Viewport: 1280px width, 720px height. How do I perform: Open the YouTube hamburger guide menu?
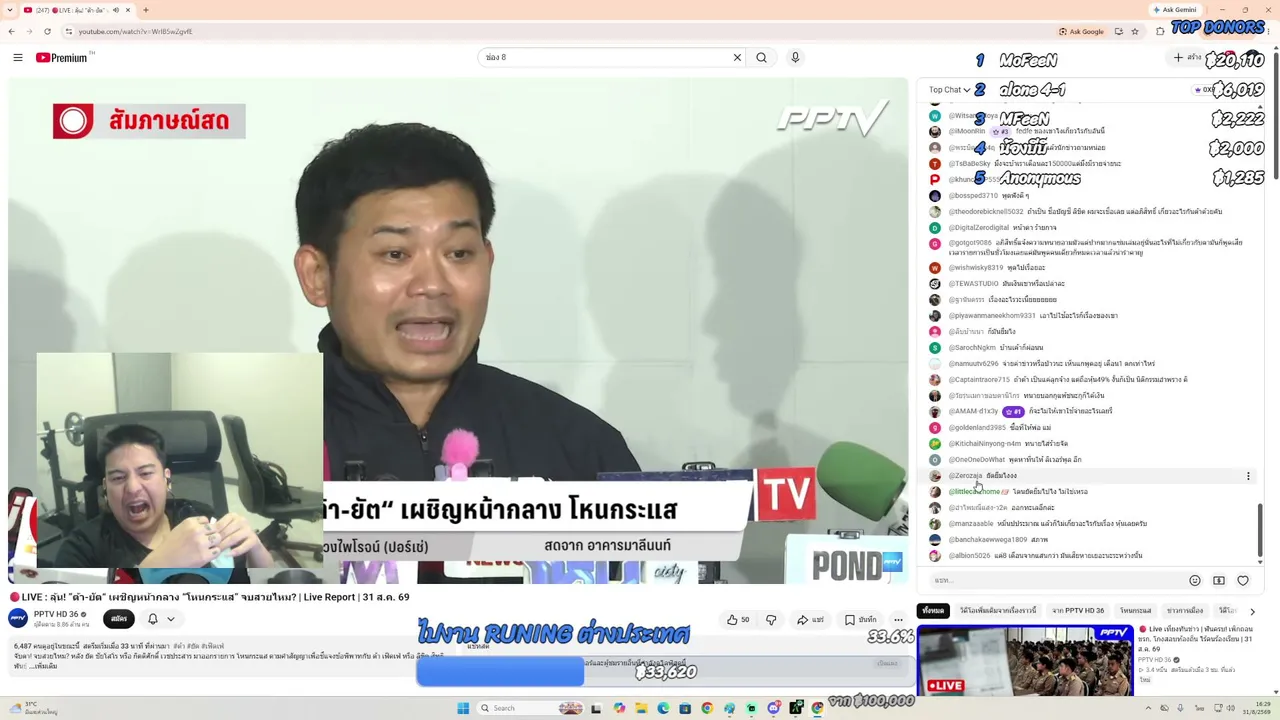18,58
